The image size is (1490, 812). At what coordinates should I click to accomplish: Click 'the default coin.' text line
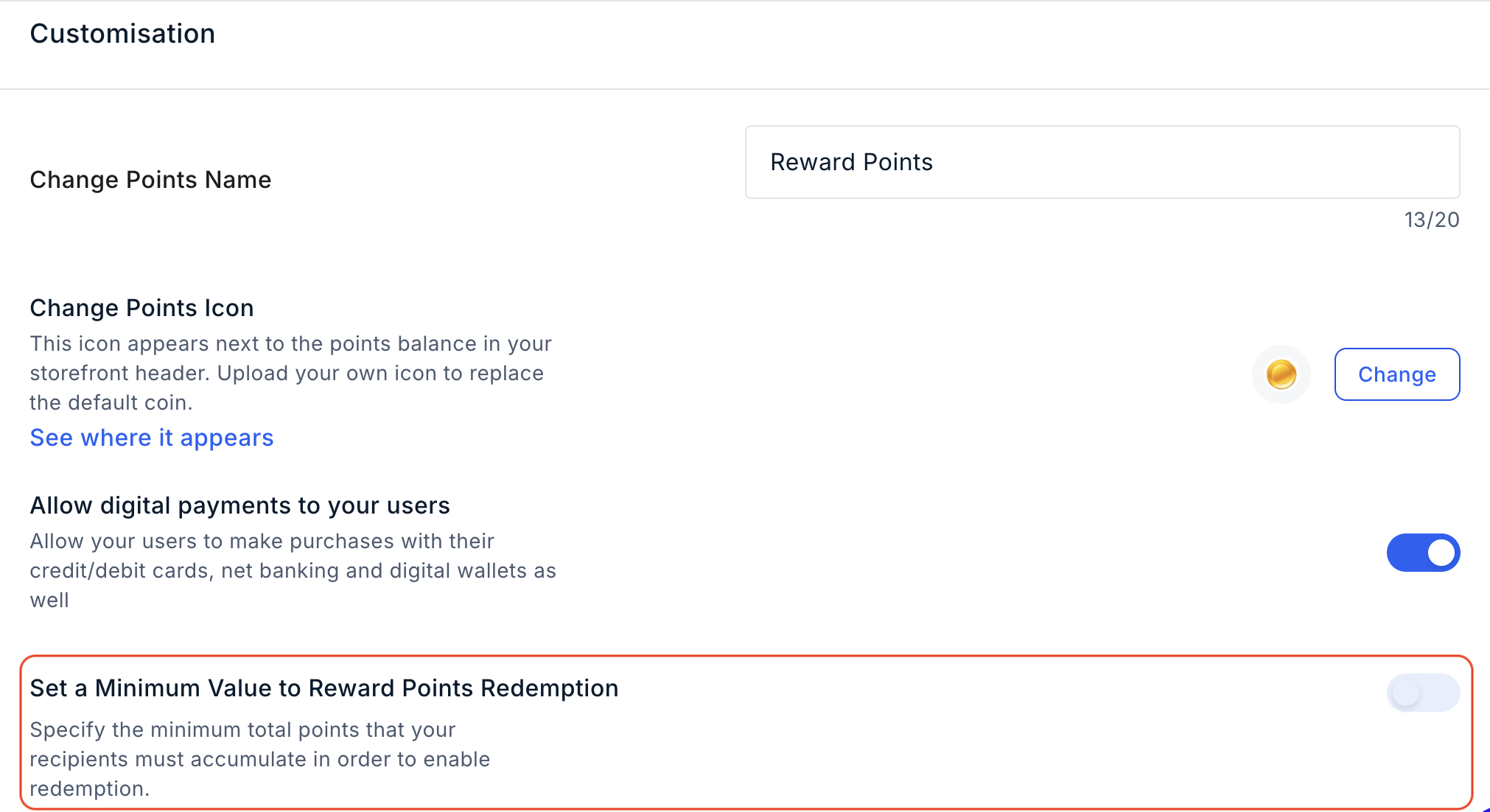(111, 403)
